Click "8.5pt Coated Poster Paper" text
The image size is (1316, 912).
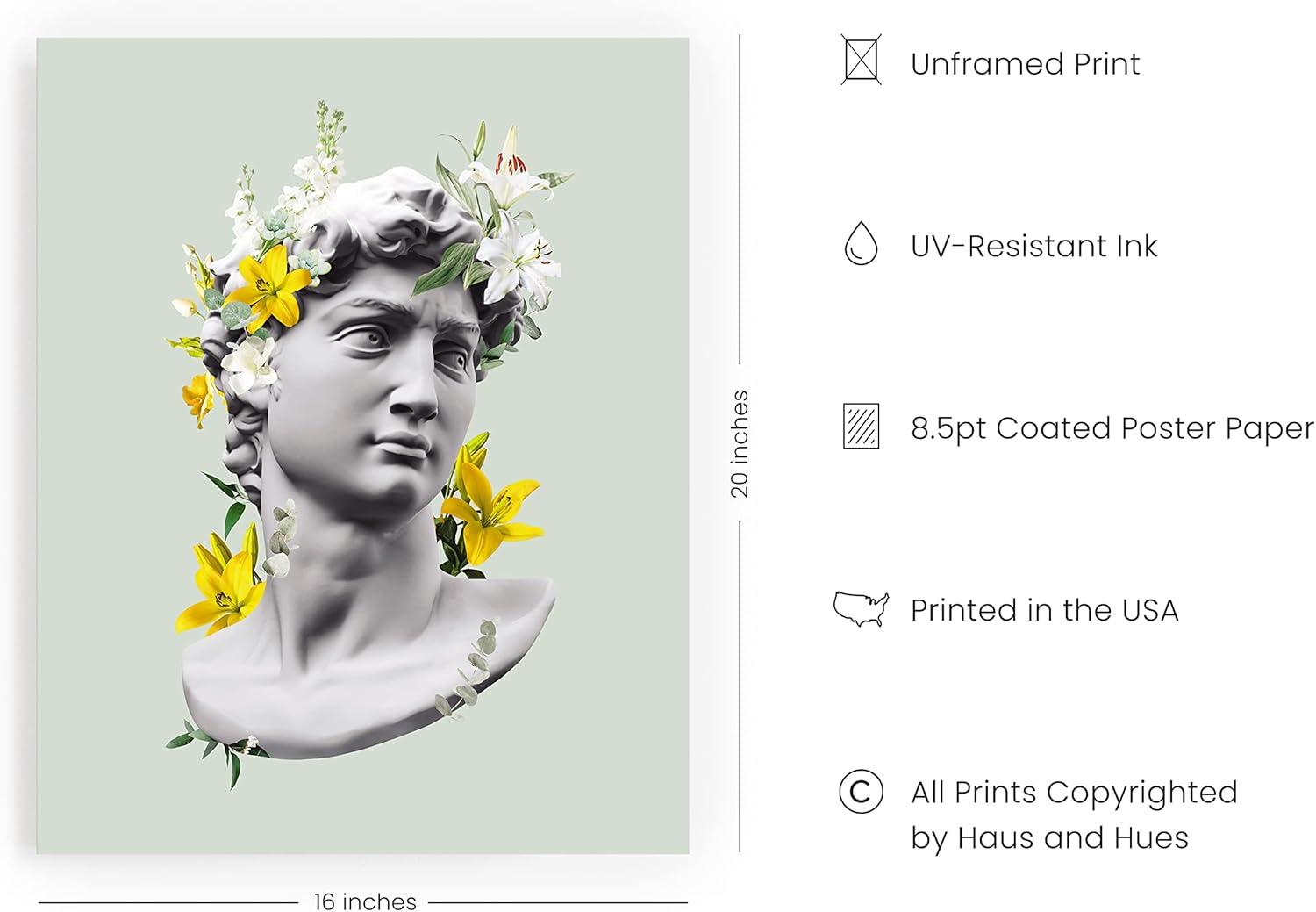[x=1112, y=428]
